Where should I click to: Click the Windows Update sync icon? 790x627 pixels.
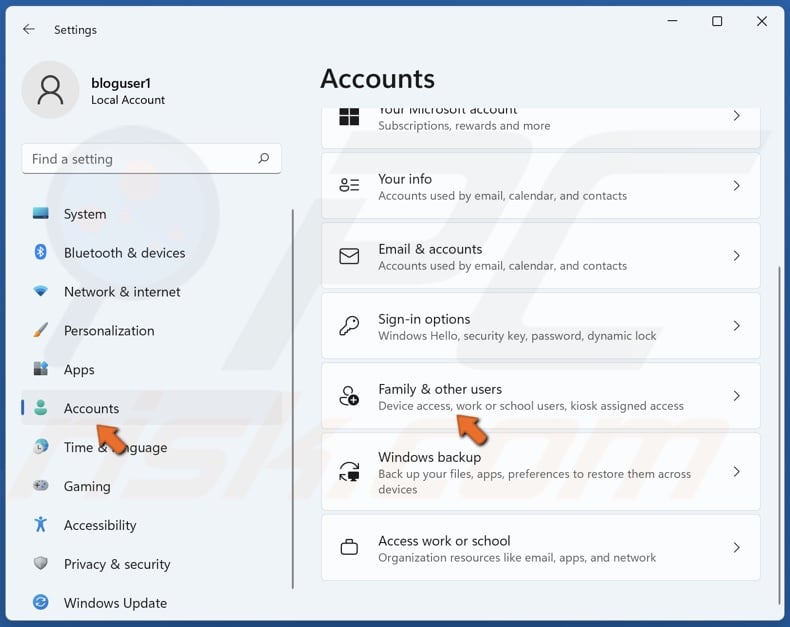pos(40,602)
